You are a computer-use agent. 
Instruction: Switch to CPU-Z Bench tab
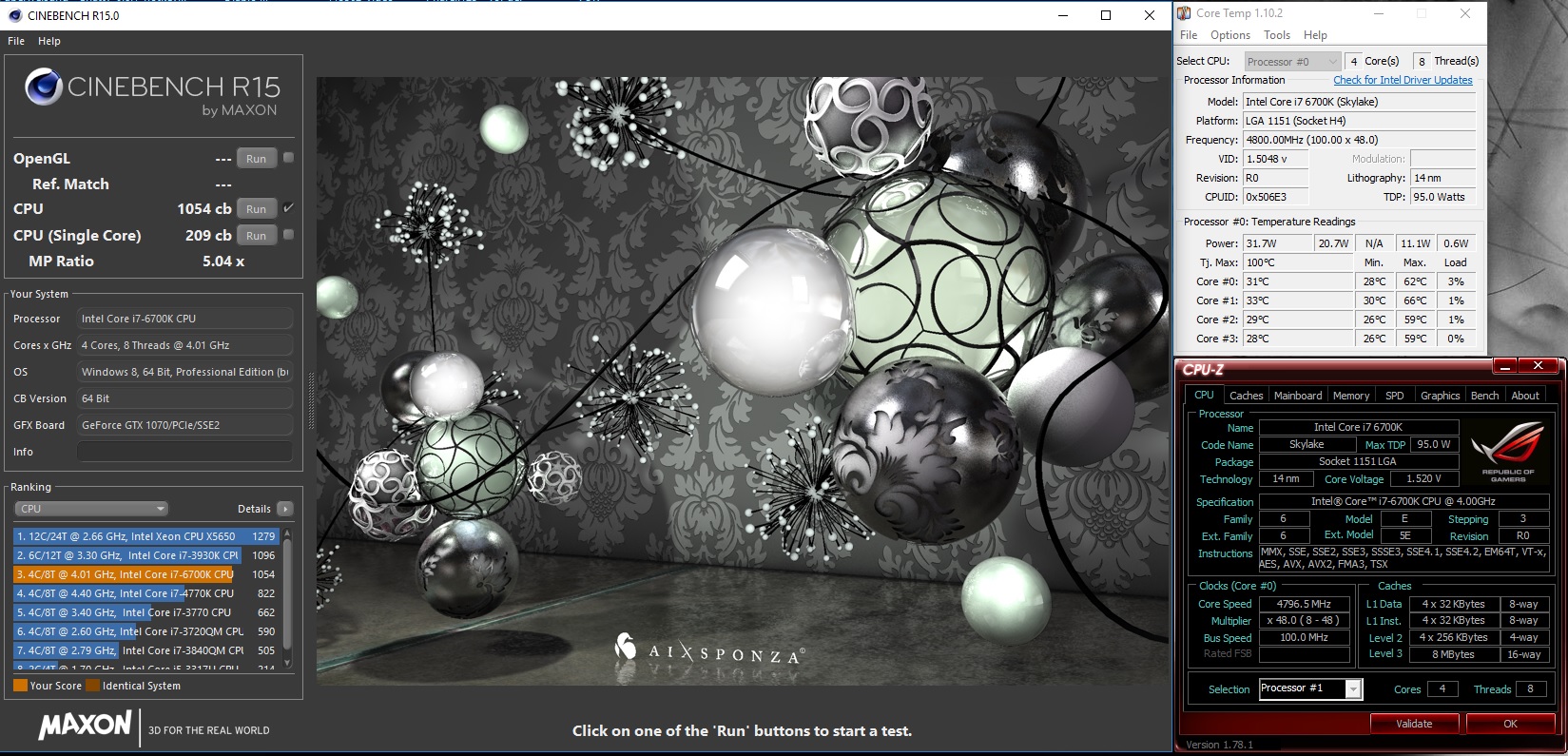pyautogui.click(x=1484, y=396)
